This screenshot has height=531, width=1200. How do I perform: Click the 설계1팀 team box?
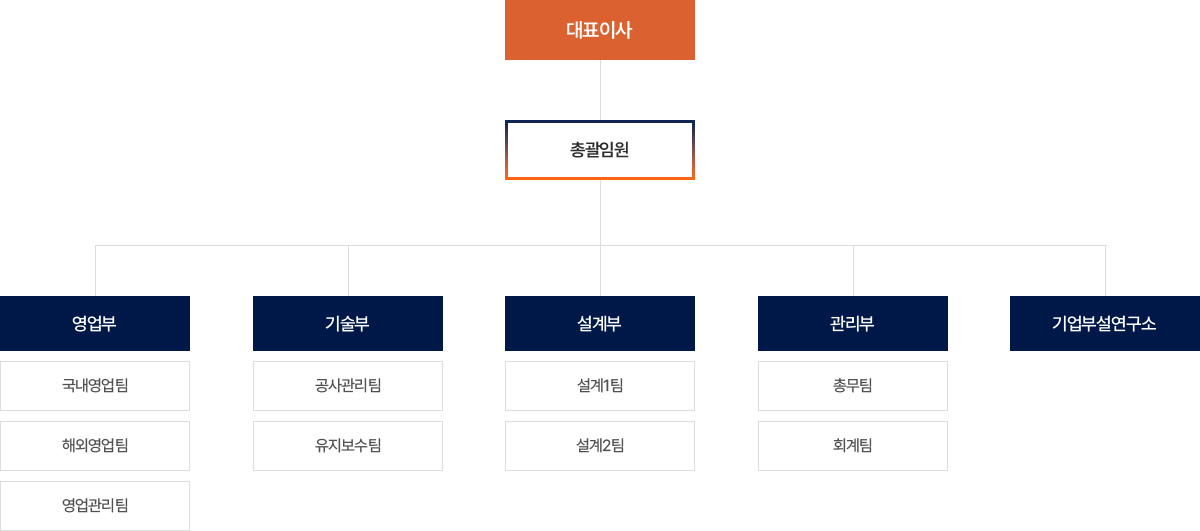[600, 386]
